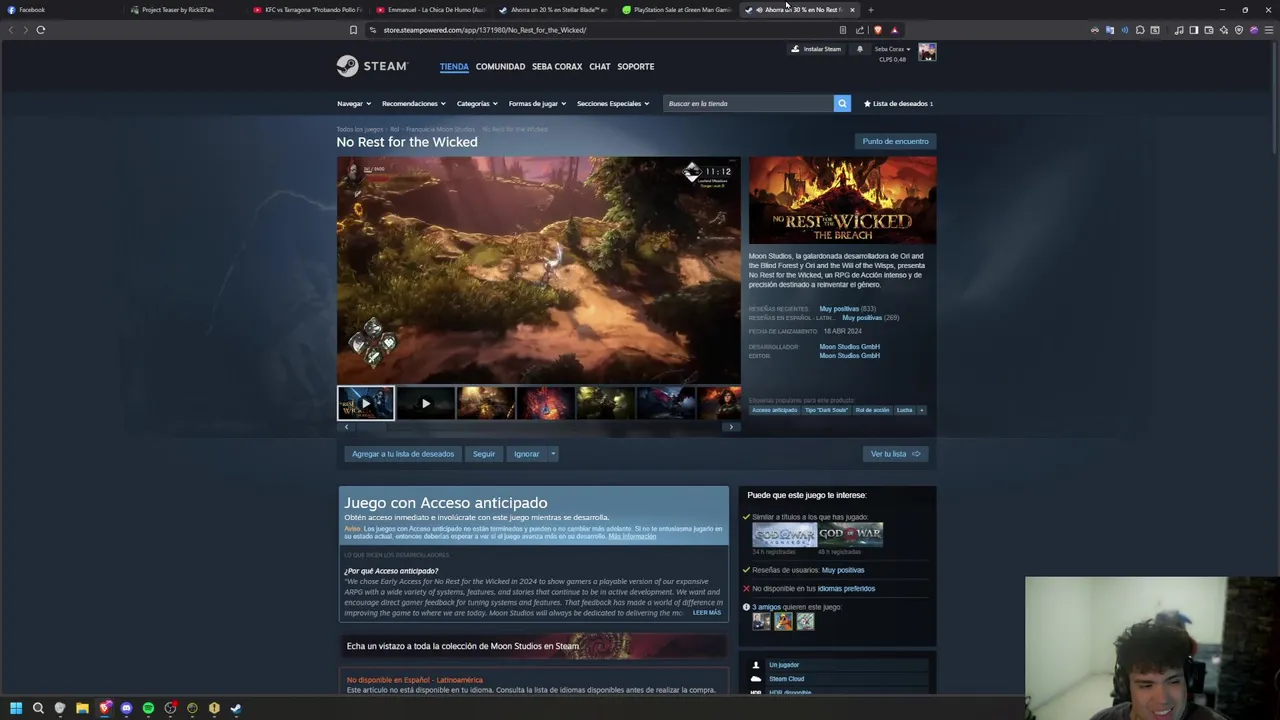Viewport: 1280px width, 720px height.
Task: Click the Seguir button
Action: click(x=484, y=454)
